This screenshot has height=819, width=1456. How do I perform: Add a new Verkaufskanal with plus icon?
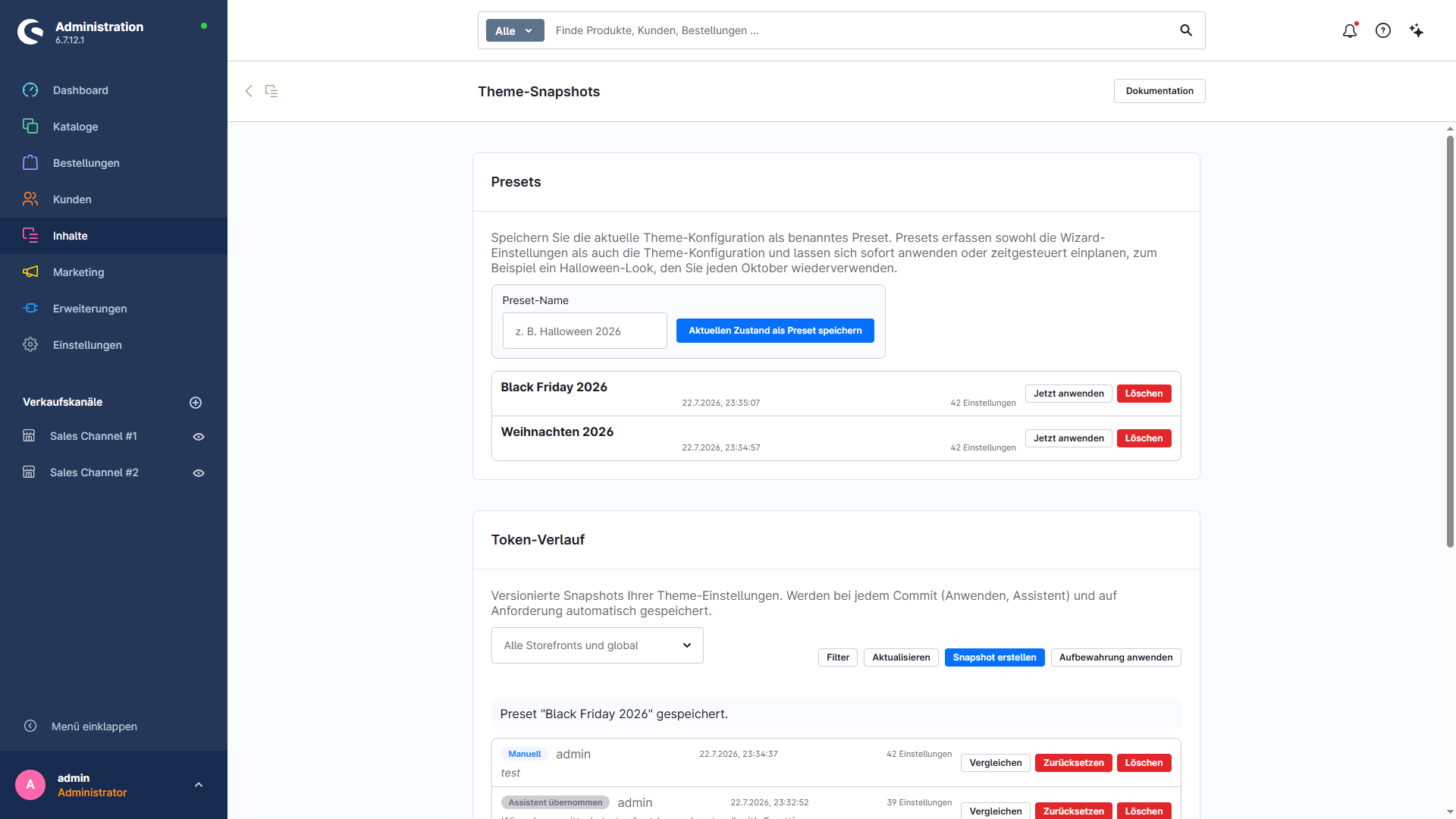(x=196, y=403)
